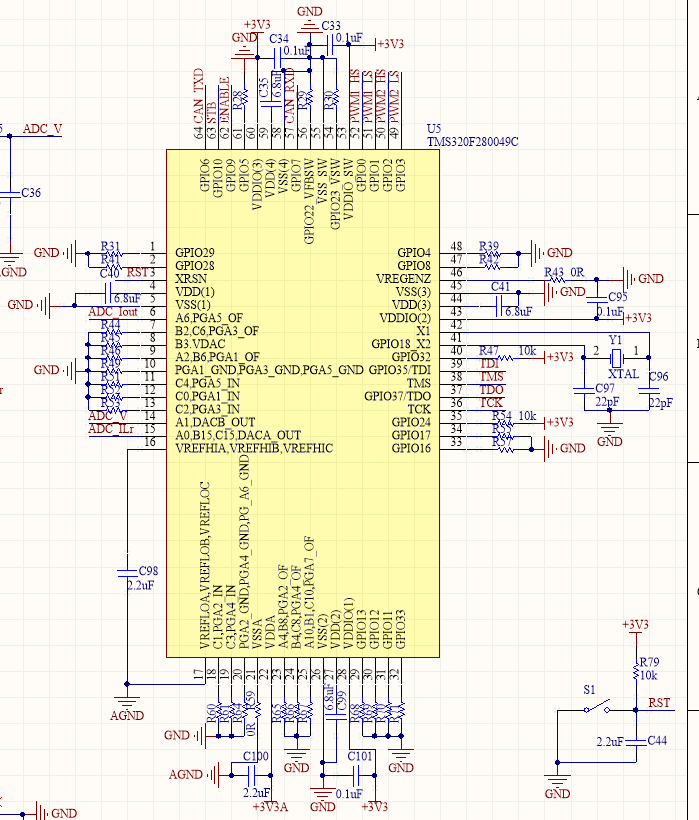Select the RST net label near S1
The width and height of the screenshot is (699, 820).
tap(659, 703)
